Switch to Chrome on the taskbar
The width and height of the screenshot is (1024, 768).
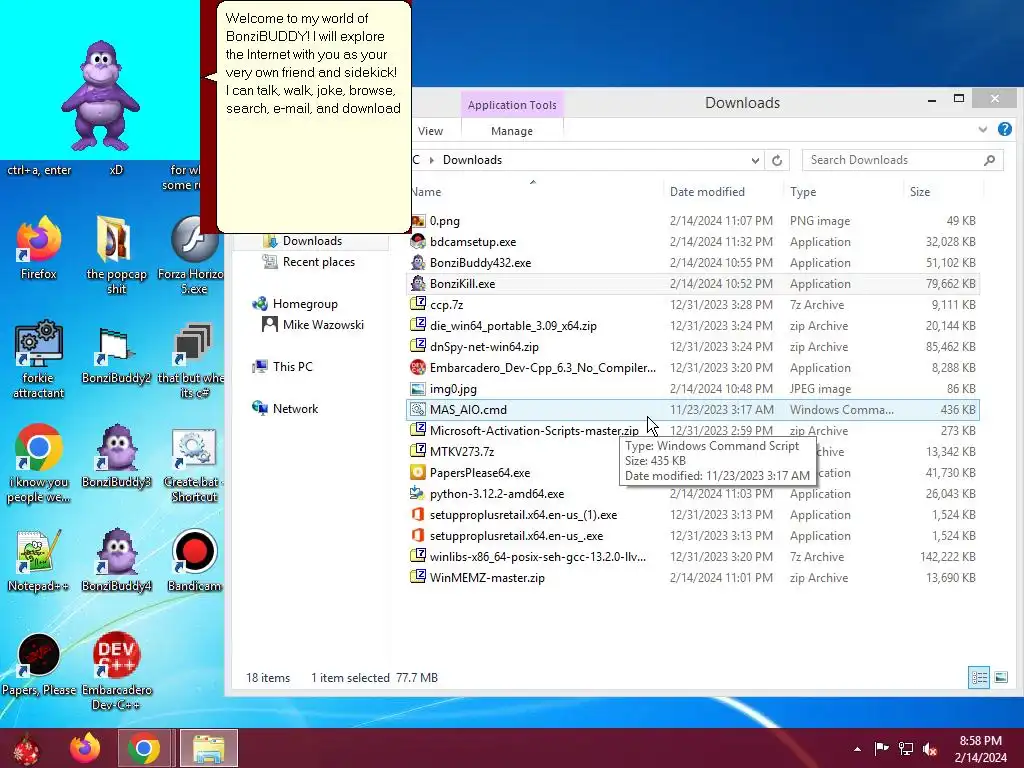(x=144, y=748)
